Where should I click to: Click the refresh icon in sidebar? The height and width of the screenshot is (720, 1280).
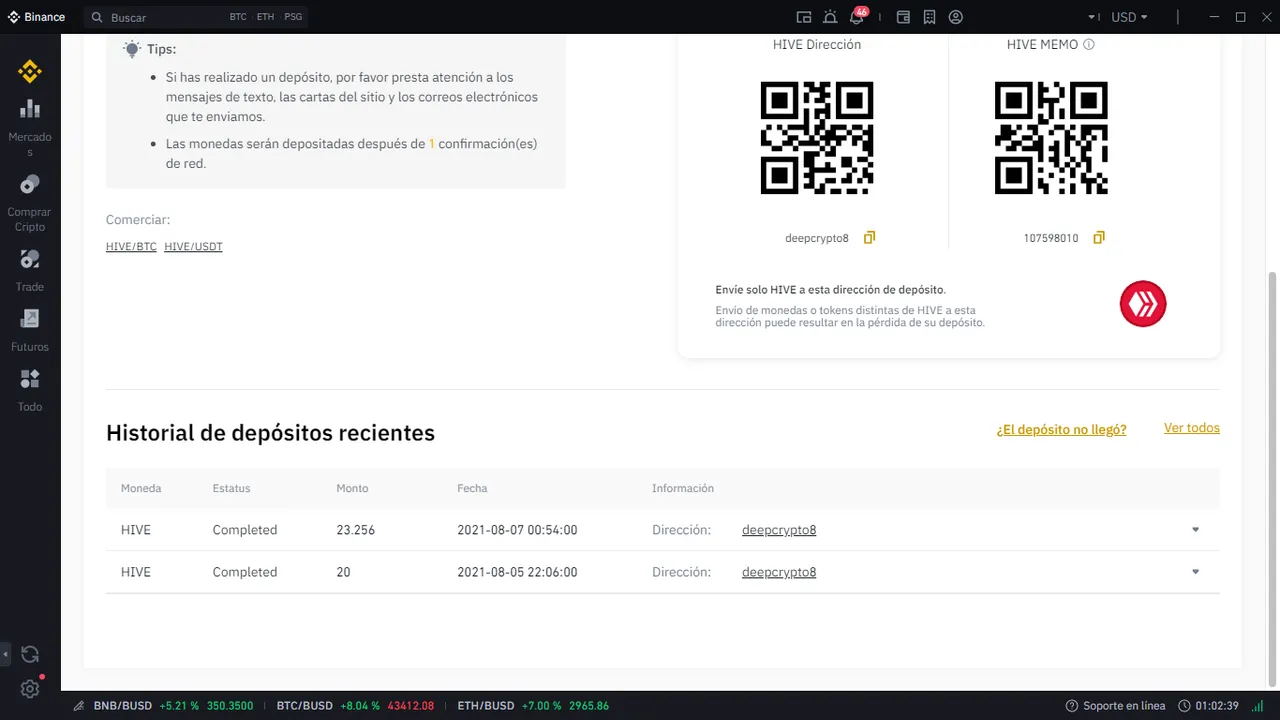[30, 655]
